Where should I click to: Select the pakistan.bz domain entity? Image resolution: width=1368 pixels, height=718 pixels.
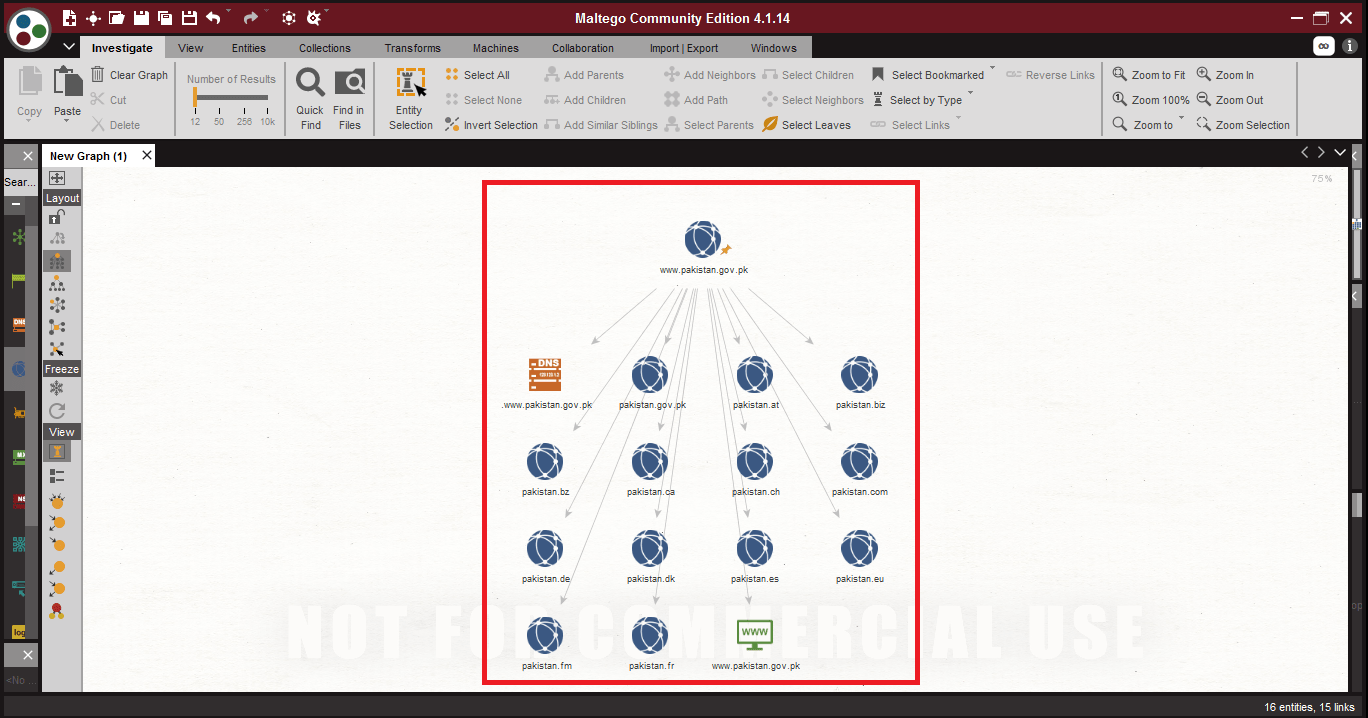[x=545, y=462]
